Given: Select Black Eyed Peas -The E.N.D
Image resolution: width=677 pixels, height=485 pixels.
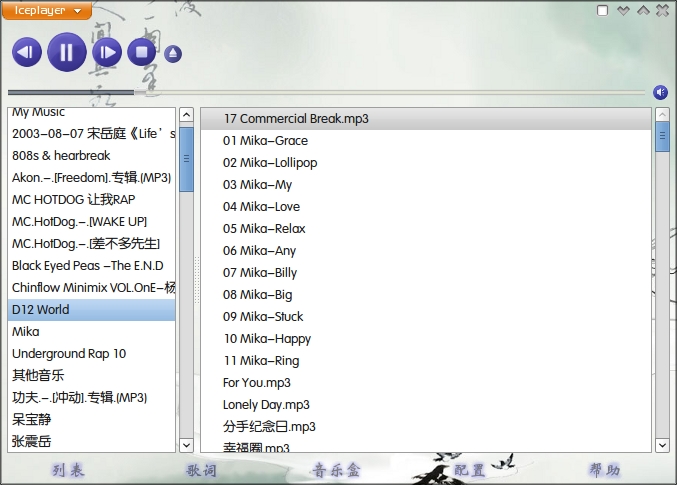Looking at the screenshot, I should [92, 266].
